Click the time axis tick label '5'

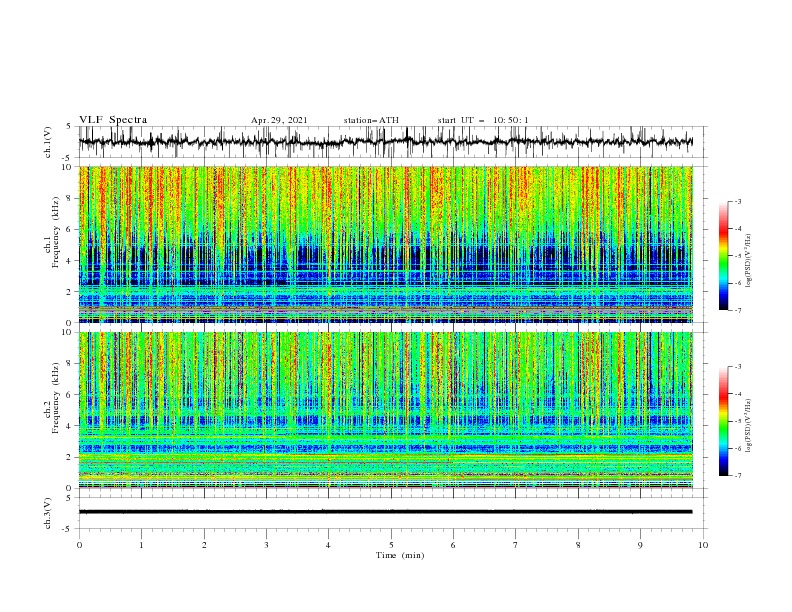coord(391,545)
